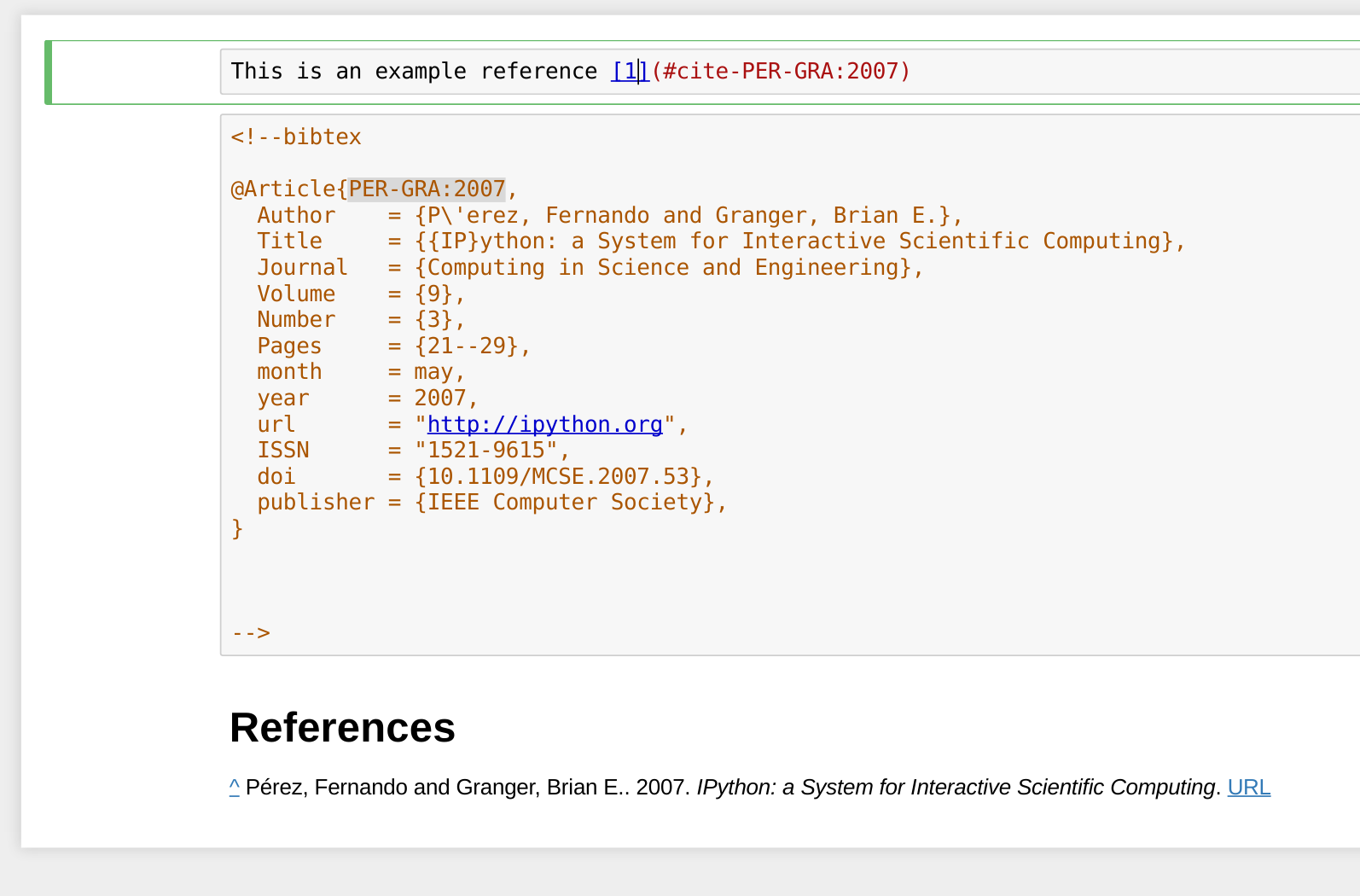The height and width of the screenshot is (896, 1360).
Task: Click the Title field value '{{IP}ython: a System...'
Action: pos(799,241)
